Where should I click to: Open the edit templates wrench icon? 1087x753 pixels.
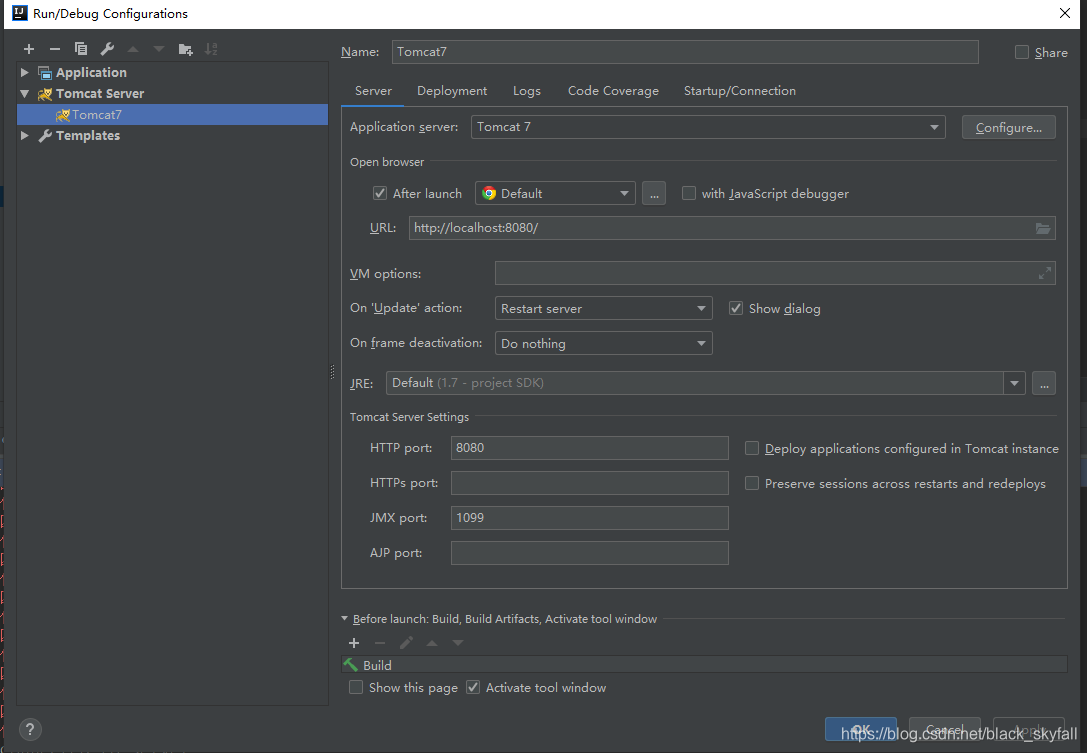click(x=107, y=49)
